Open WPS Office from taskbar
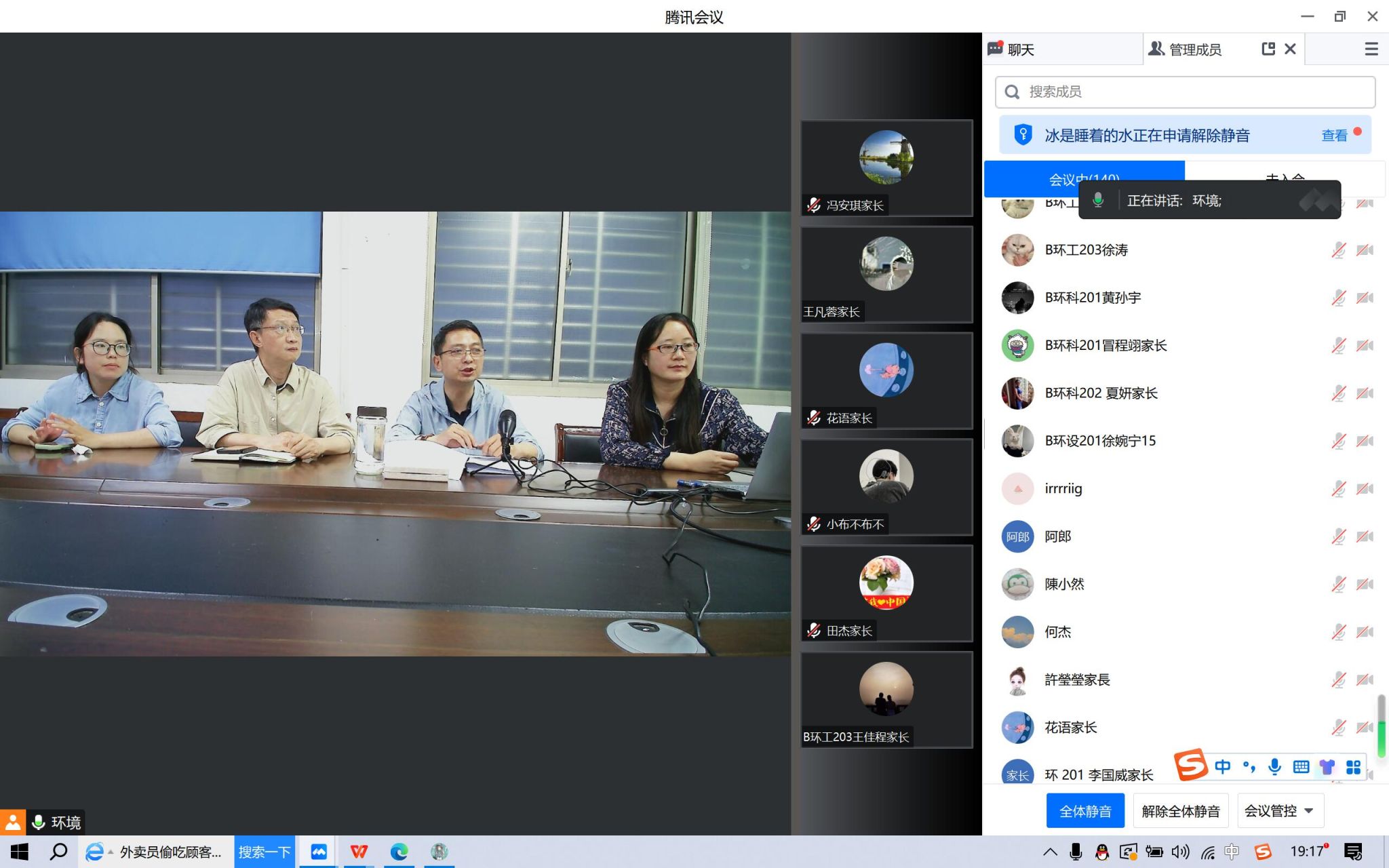 [359, 852]
